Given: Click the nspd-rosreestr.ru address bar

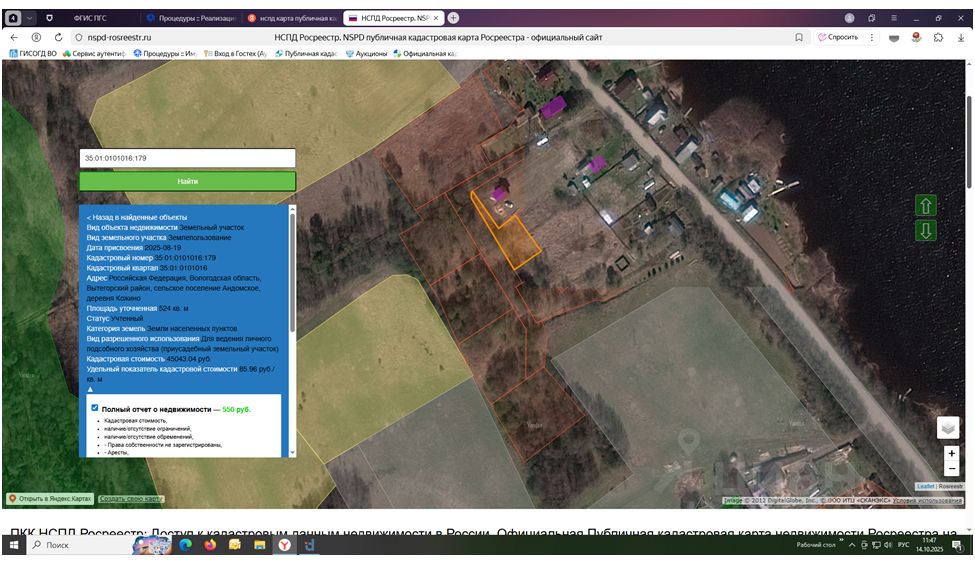Looking at the screenshot, I should point(119,37).
